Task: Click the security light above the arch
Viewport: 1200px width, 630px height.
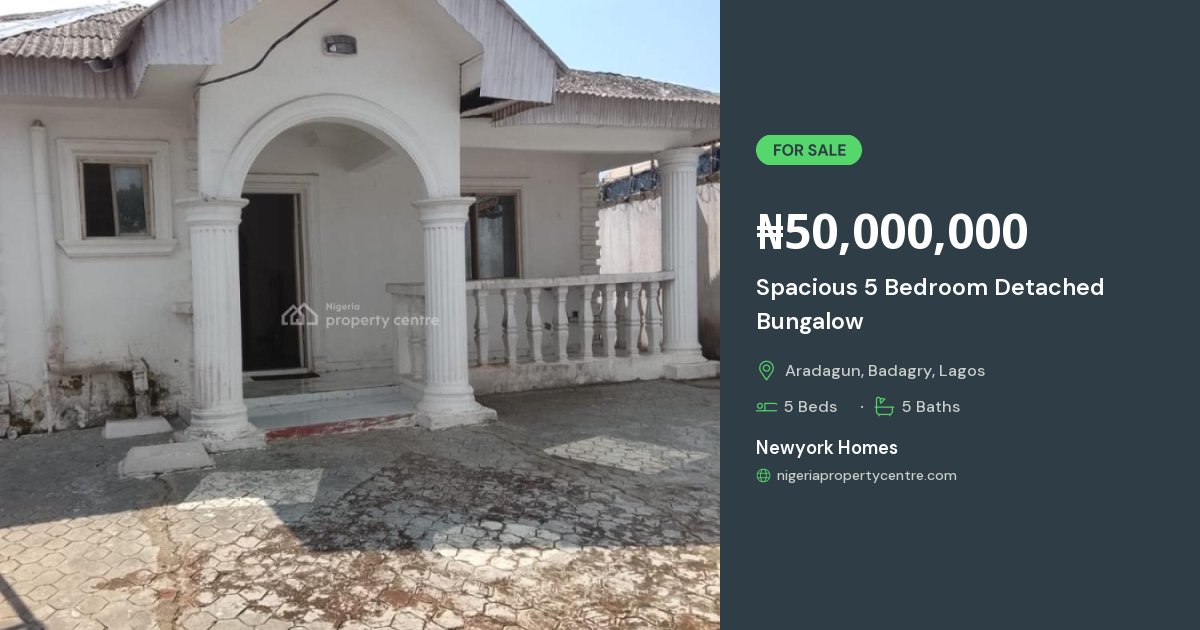Action: coord(340,45)
